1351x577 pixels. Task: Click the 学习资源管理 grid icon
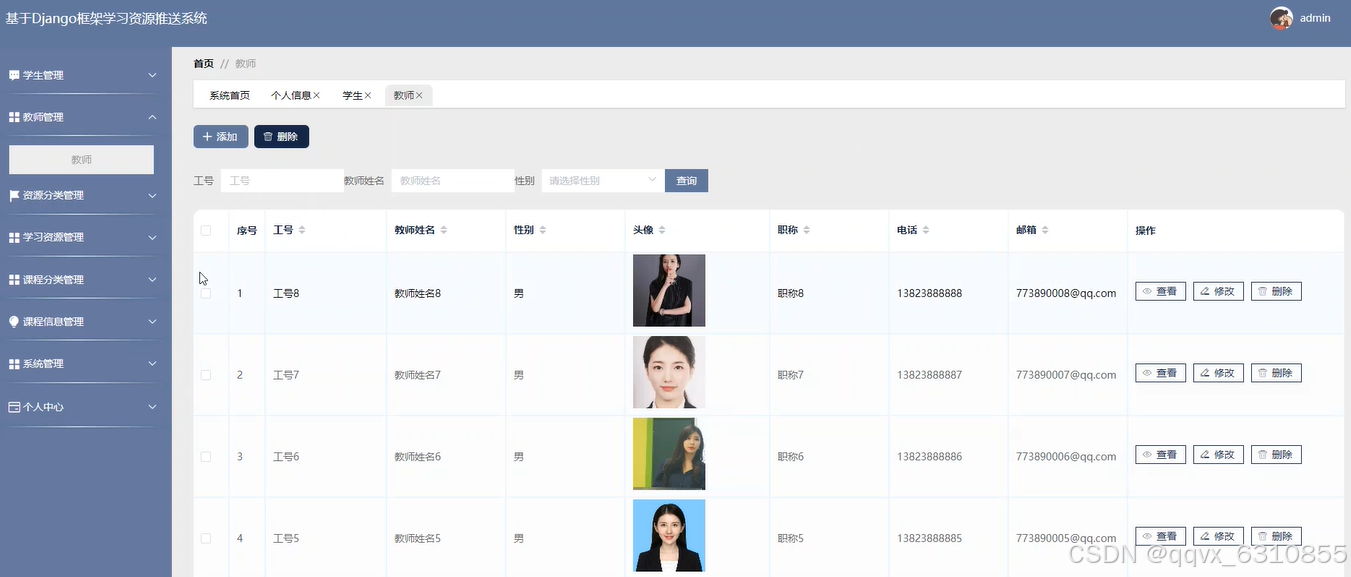[14, 237]
